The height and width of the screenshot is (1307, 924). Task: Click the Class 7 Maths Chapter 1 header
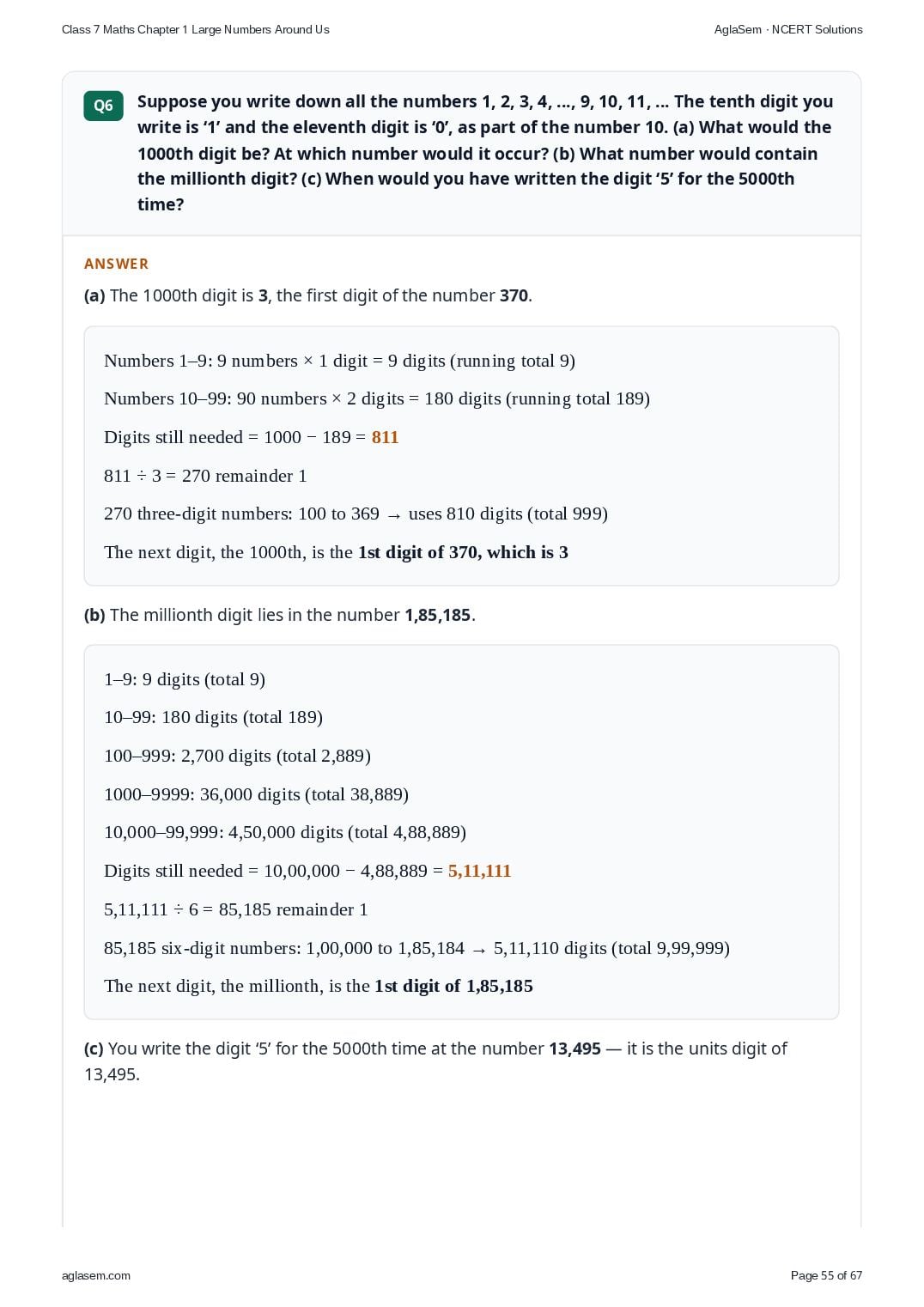click(x=196, y=29)
